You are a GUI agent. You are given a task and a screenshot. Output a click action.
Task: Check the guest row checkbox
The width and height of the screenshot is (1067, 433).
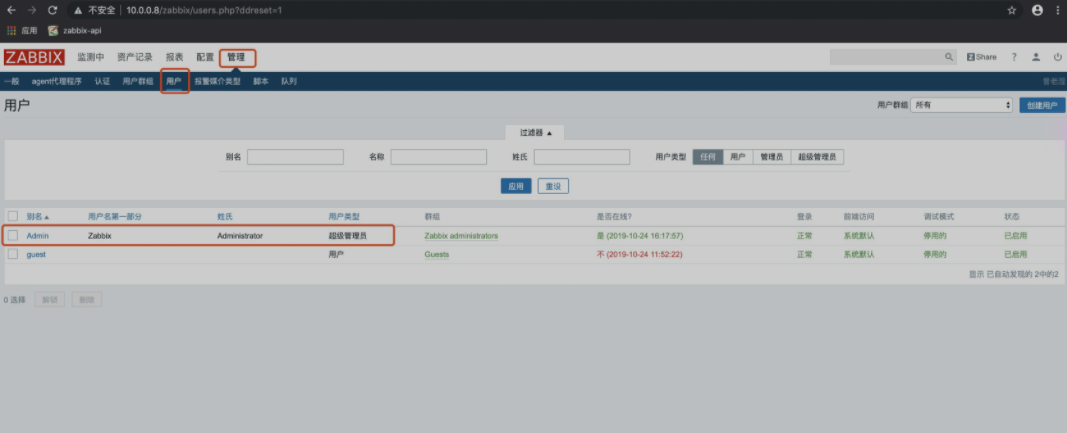tap(13, 254)
